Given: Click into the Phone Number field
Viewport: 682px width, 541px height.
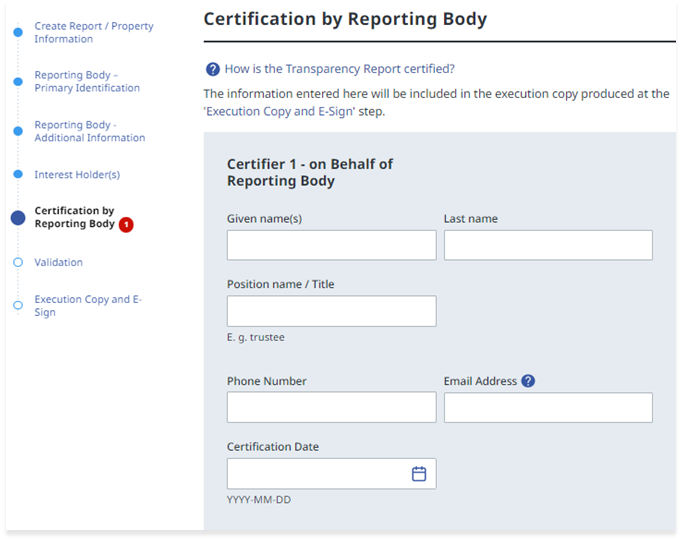Looking at the screenshot, I should [x=331, y=407].
